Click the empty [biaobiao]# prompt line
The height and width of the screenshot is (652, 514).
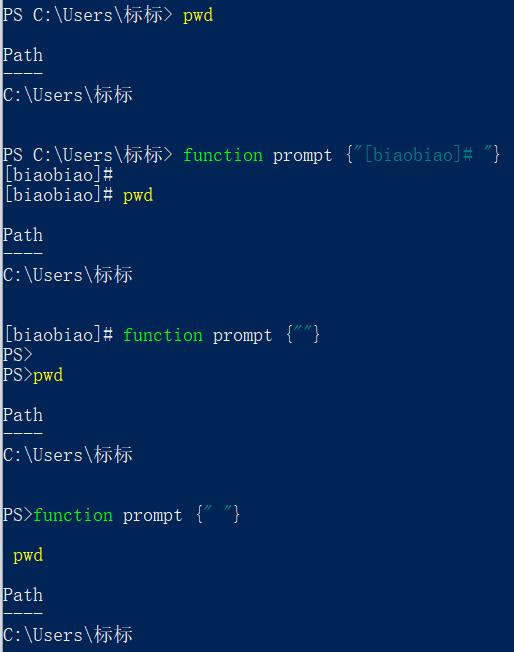click(58, 175)
